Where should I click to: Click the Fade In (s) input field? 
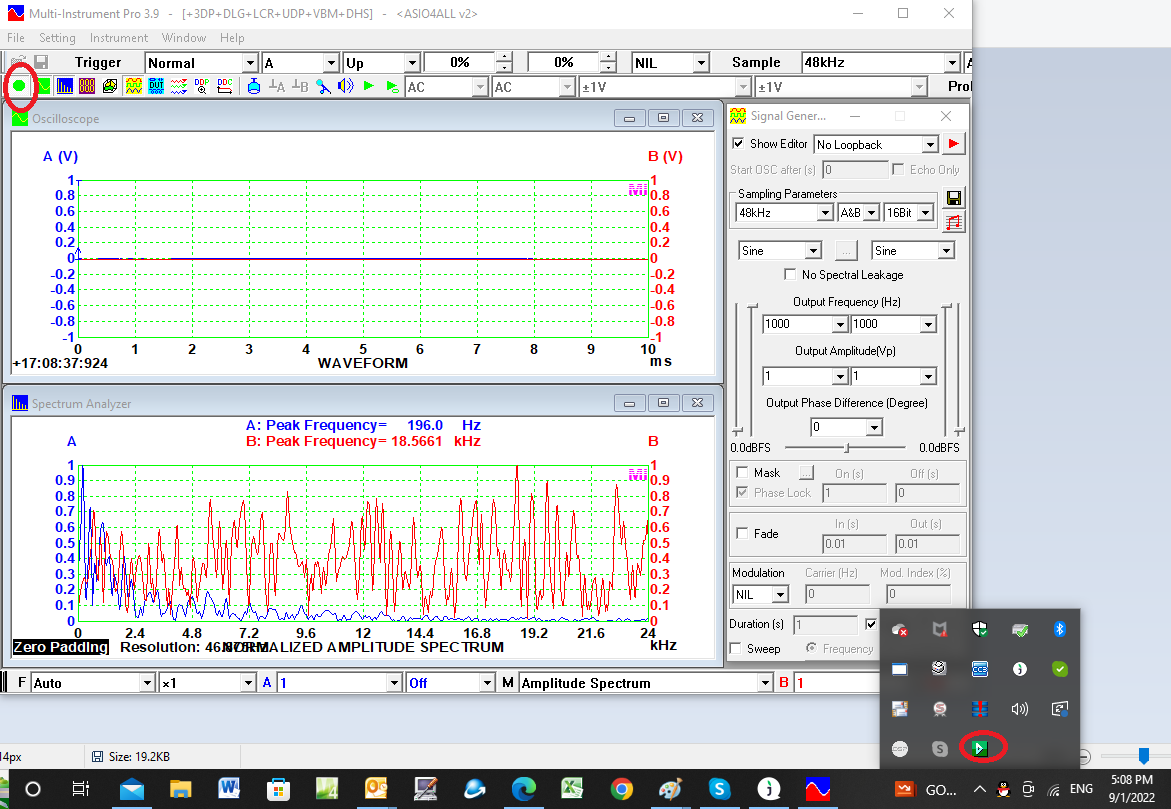[854, 544]
